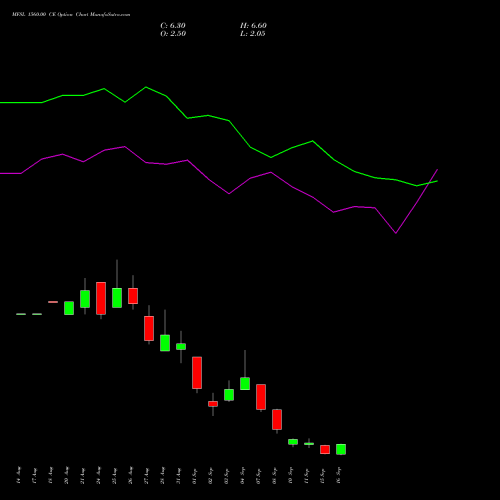500x500 pixels.
Task: Select the high value 'H: 6.60'
Action: (253, 26)
